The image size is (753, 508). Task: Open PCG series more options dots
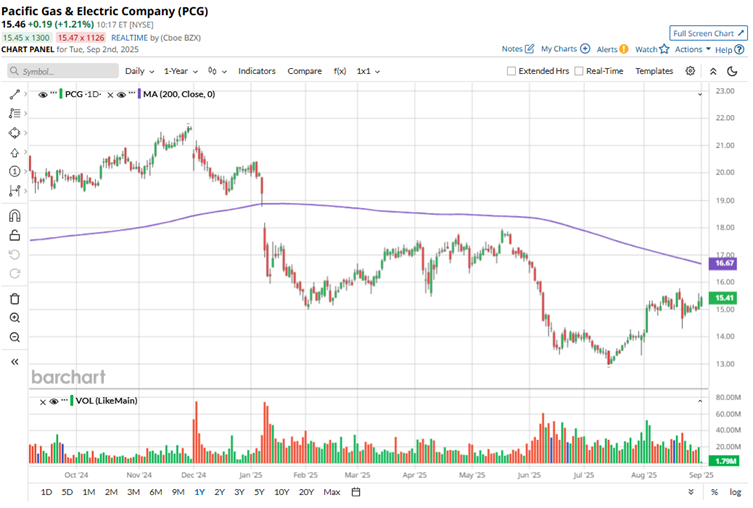[53, 93]
